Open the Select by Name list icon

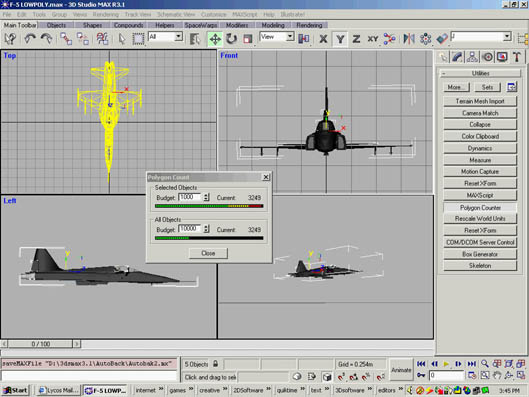(x=195, y=39)
